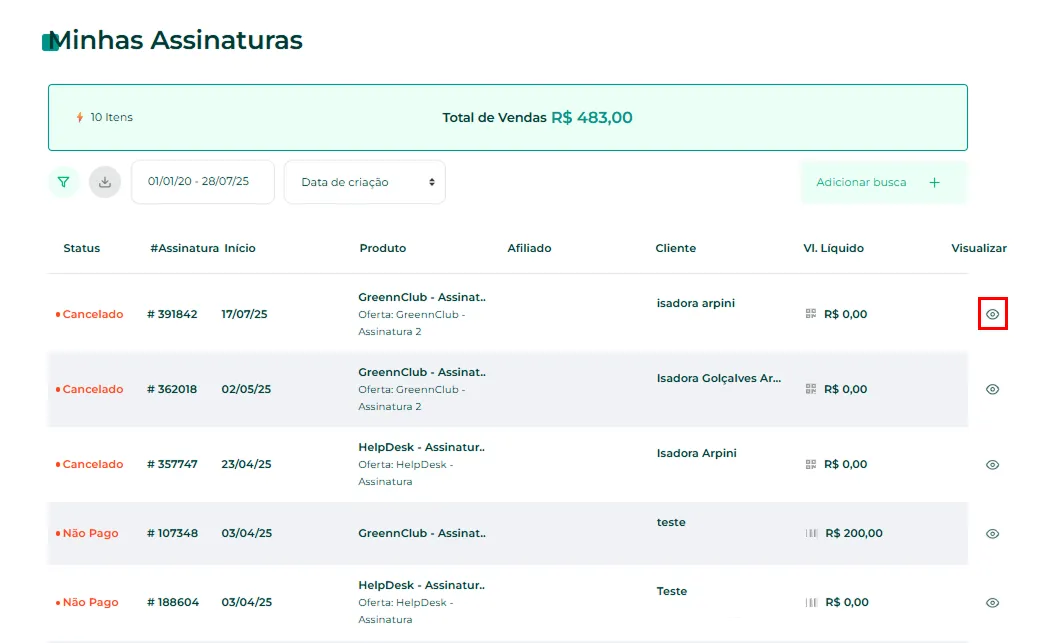Open the Data de criação dropdown
This screenshot has height=643, width=1041.
click(x=364, y=182)
